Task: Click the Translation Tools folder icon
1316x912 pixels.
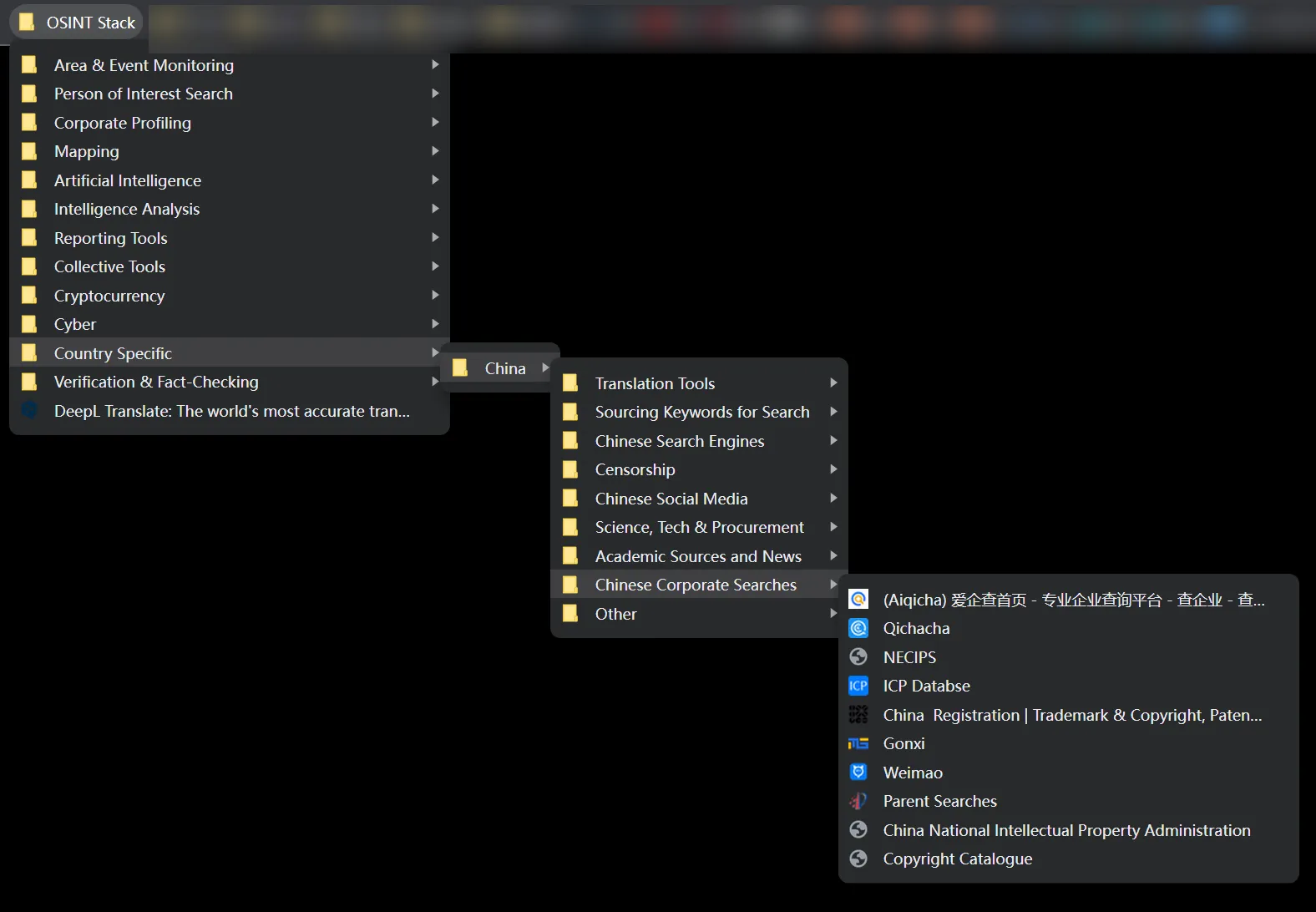Action: pos(570,383)
